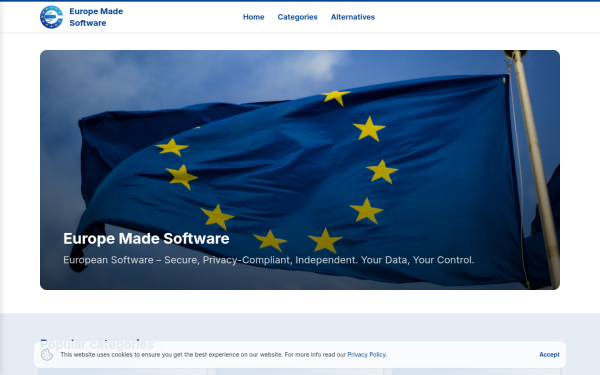
Task: Open the Europe Made Software site title link
Action: pyautogui.click(x=96, y=17)
